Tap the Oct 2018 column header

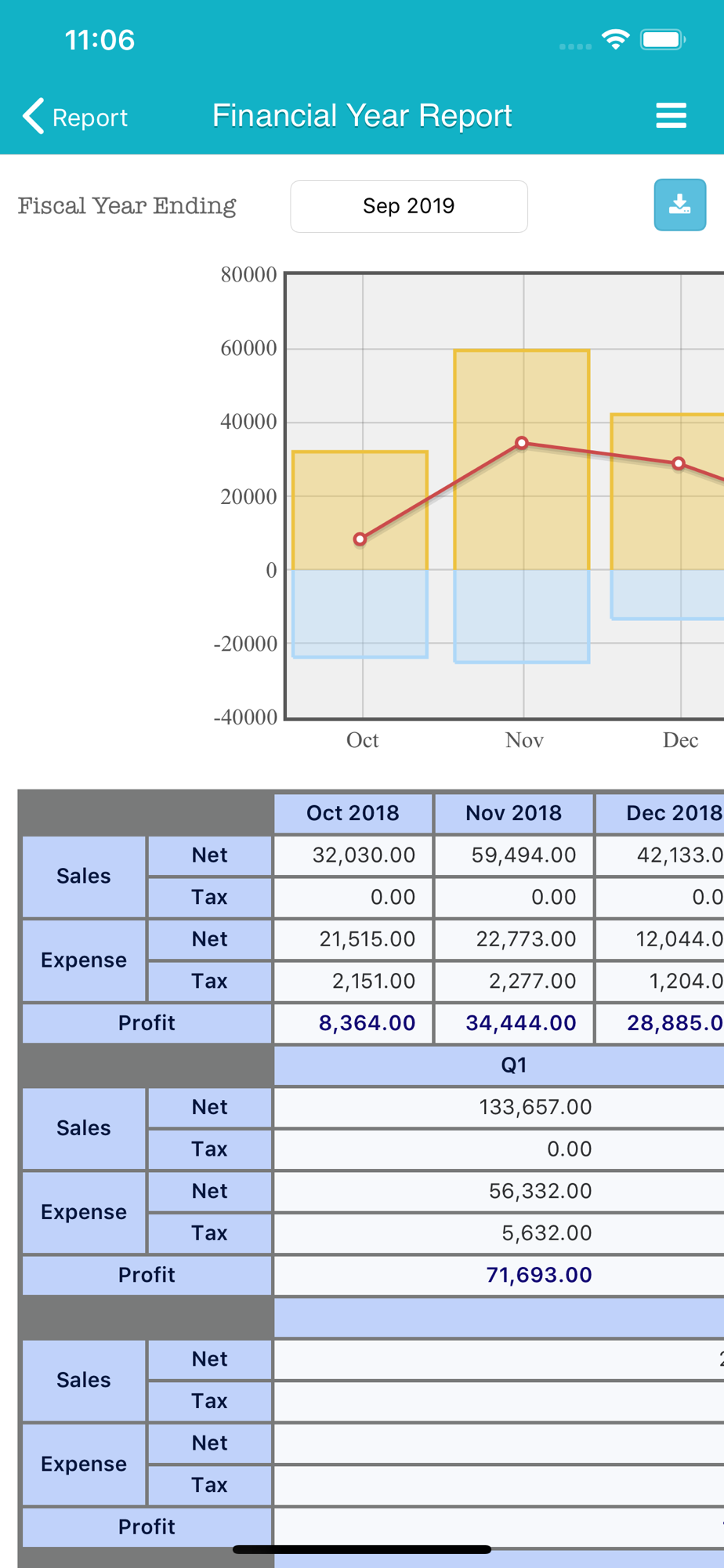(353, 813)
